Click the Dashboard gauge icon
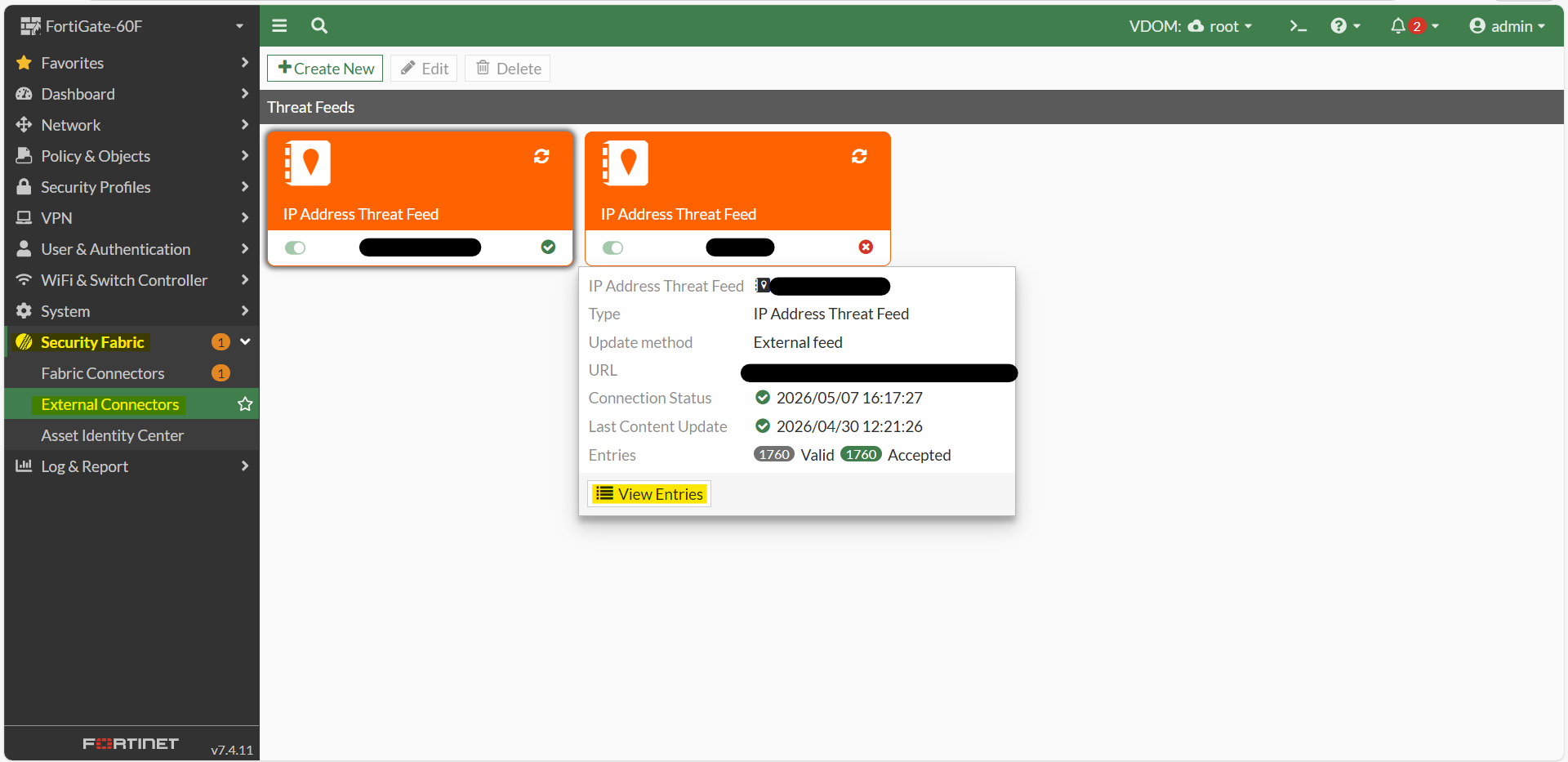The width and height of the screenshot is (1568, 762). tap(24, 94)
